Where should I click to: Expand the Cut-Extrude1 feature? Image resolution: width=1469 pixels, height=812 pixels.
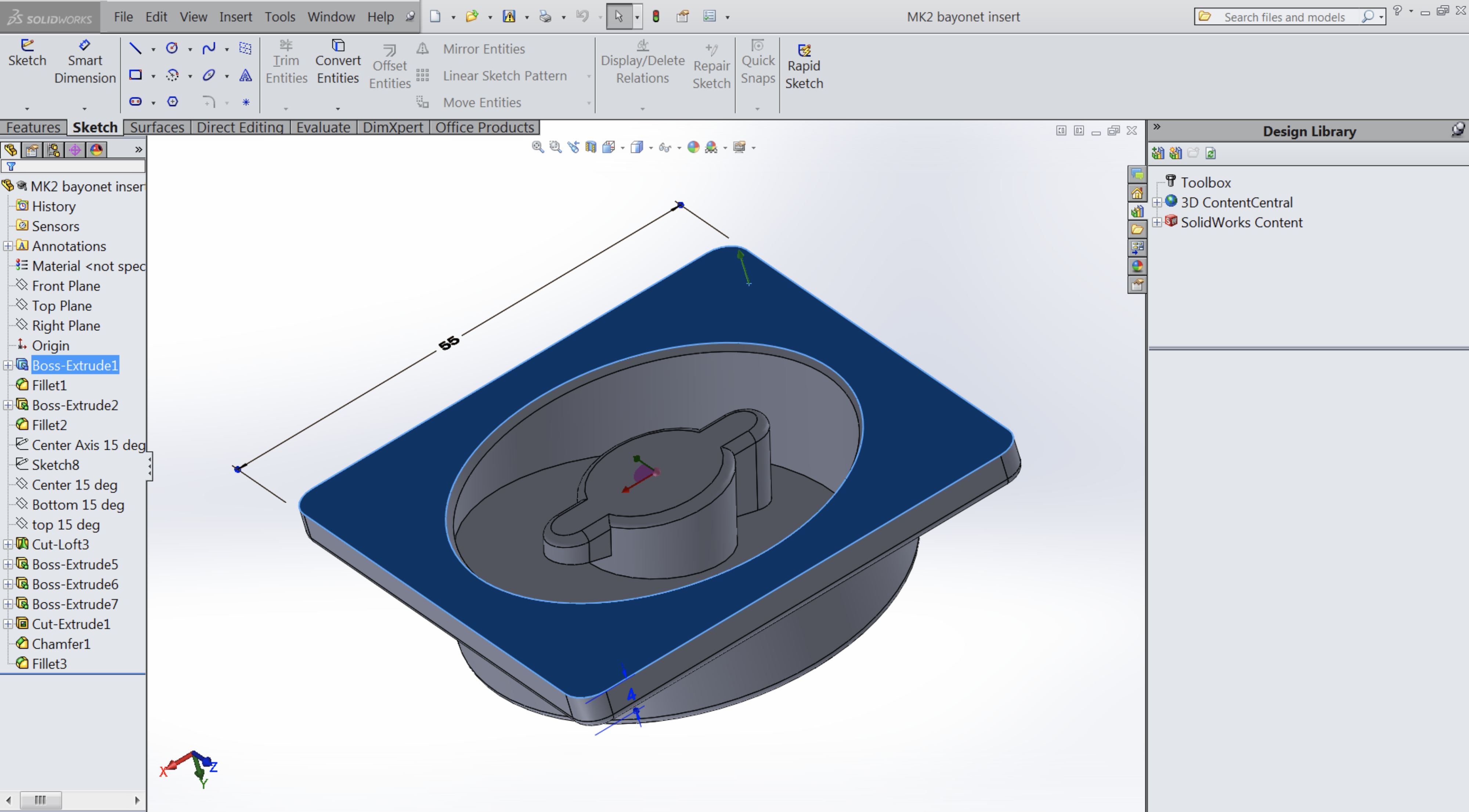[x=8, y=624]
